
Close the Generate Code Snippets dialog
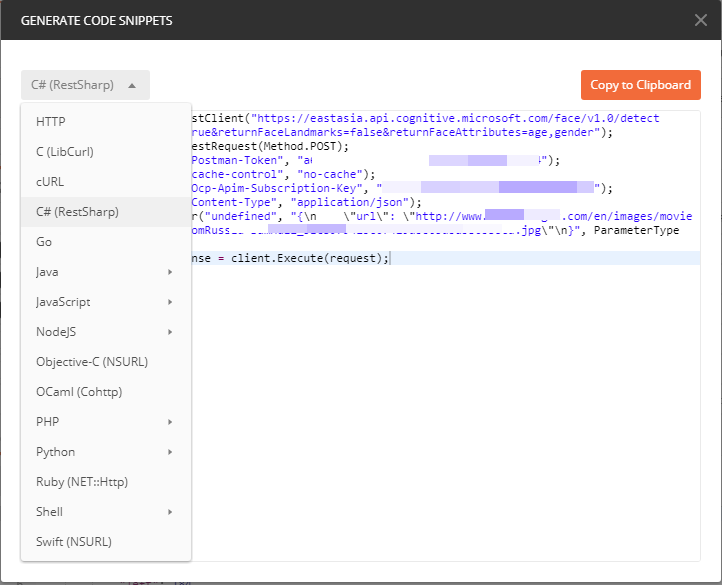(x=700, y=20)
